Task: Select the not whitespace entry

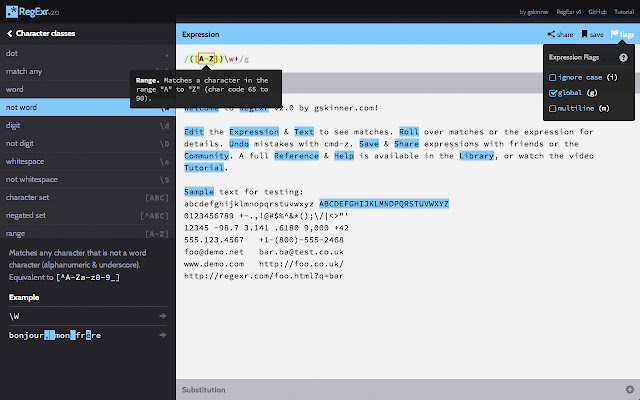Action: point(87,179)
